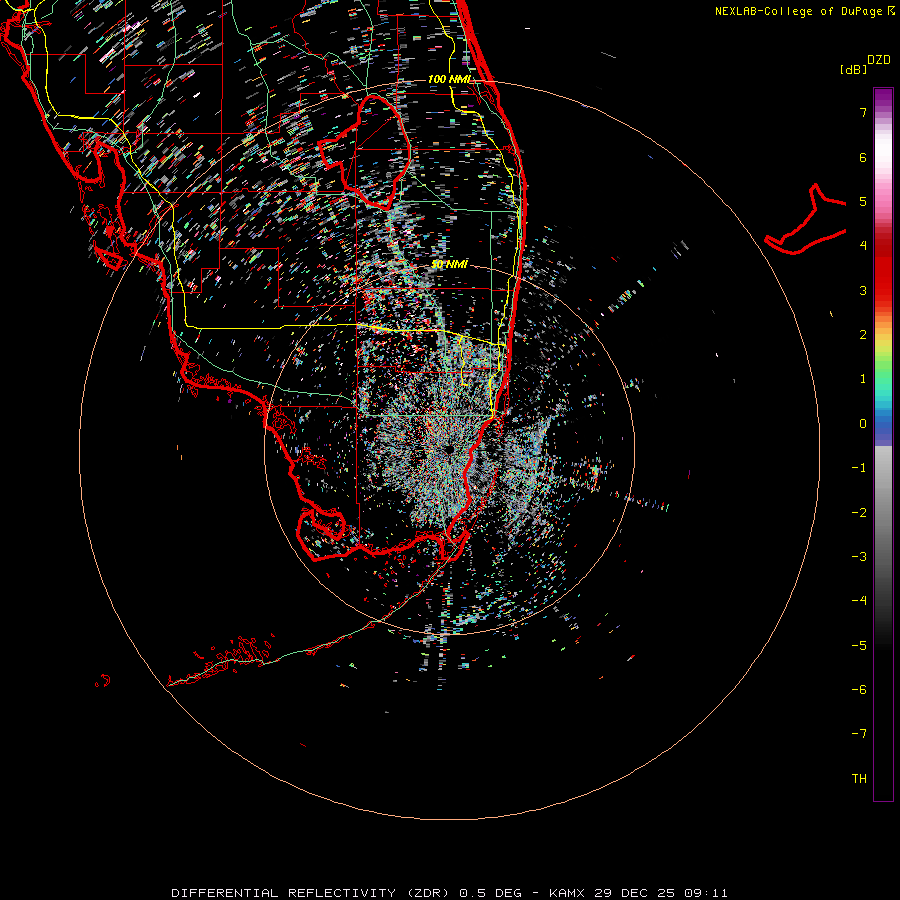Viewport: 900px width, 900px height.
Task: Click the -7 dB tick label
Action: click(x=859, y=734)
